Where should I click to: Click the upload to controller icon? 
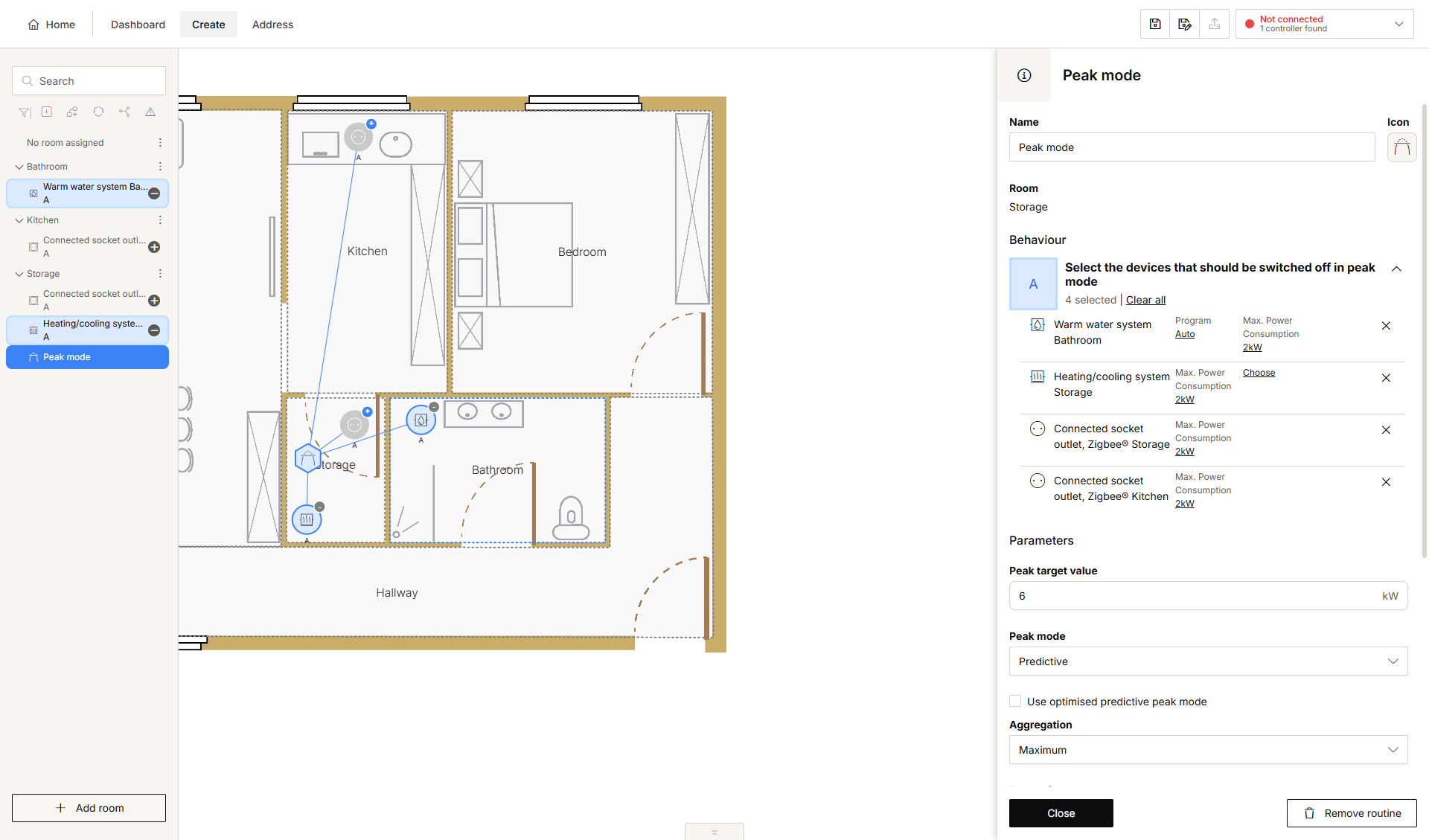[1214, 24]
